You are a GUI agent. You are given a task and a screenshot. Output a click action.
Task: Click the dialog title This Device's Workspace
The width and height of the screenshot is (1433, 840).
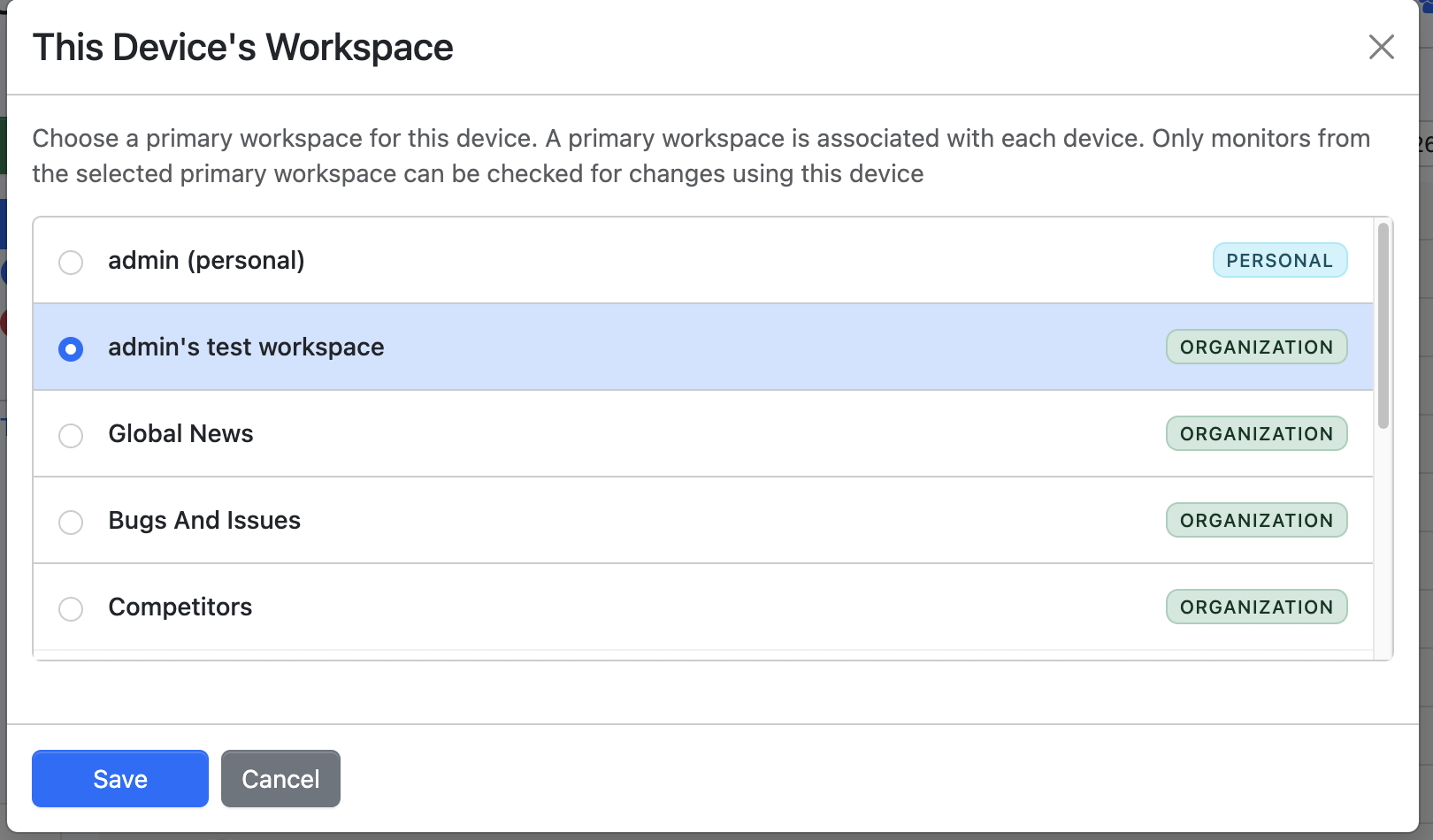(x=242, y=47)
